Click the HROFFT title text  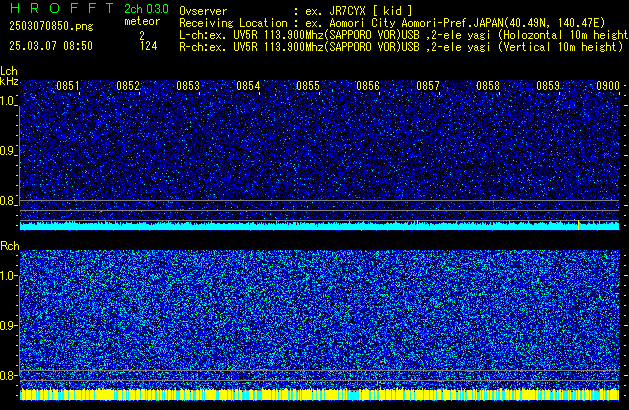(62, 8)
